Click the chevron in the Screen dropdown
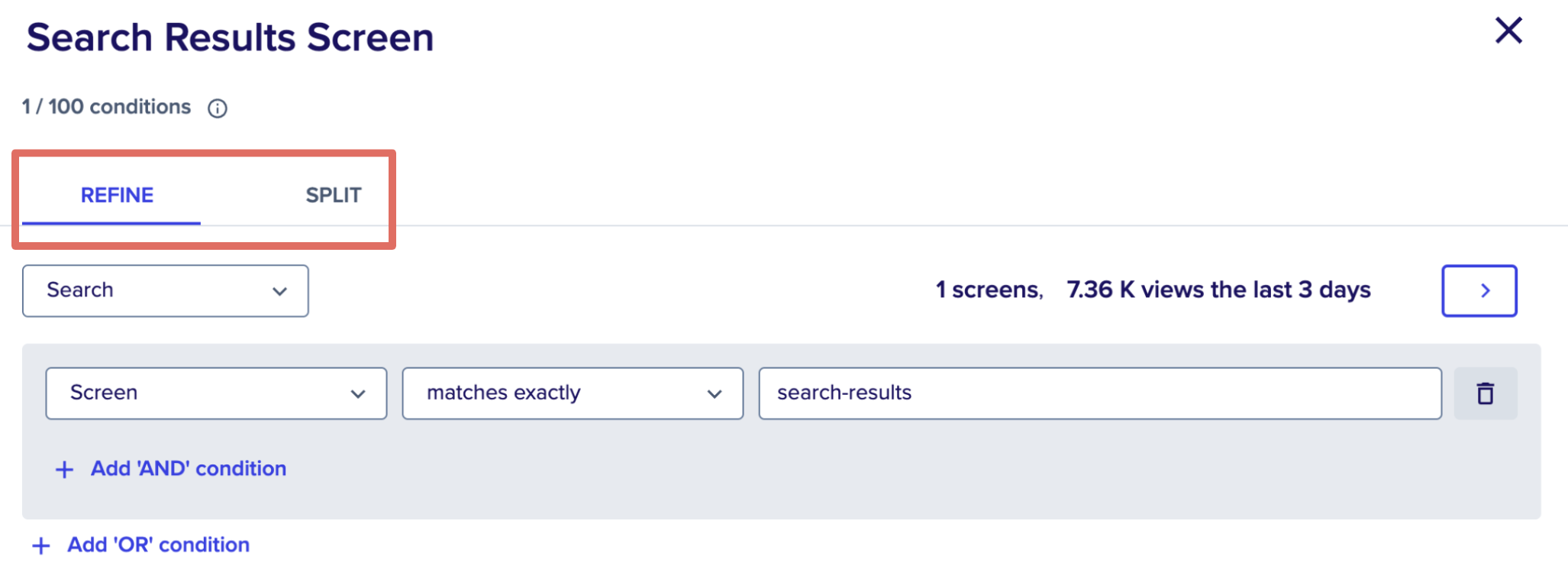 358,394
